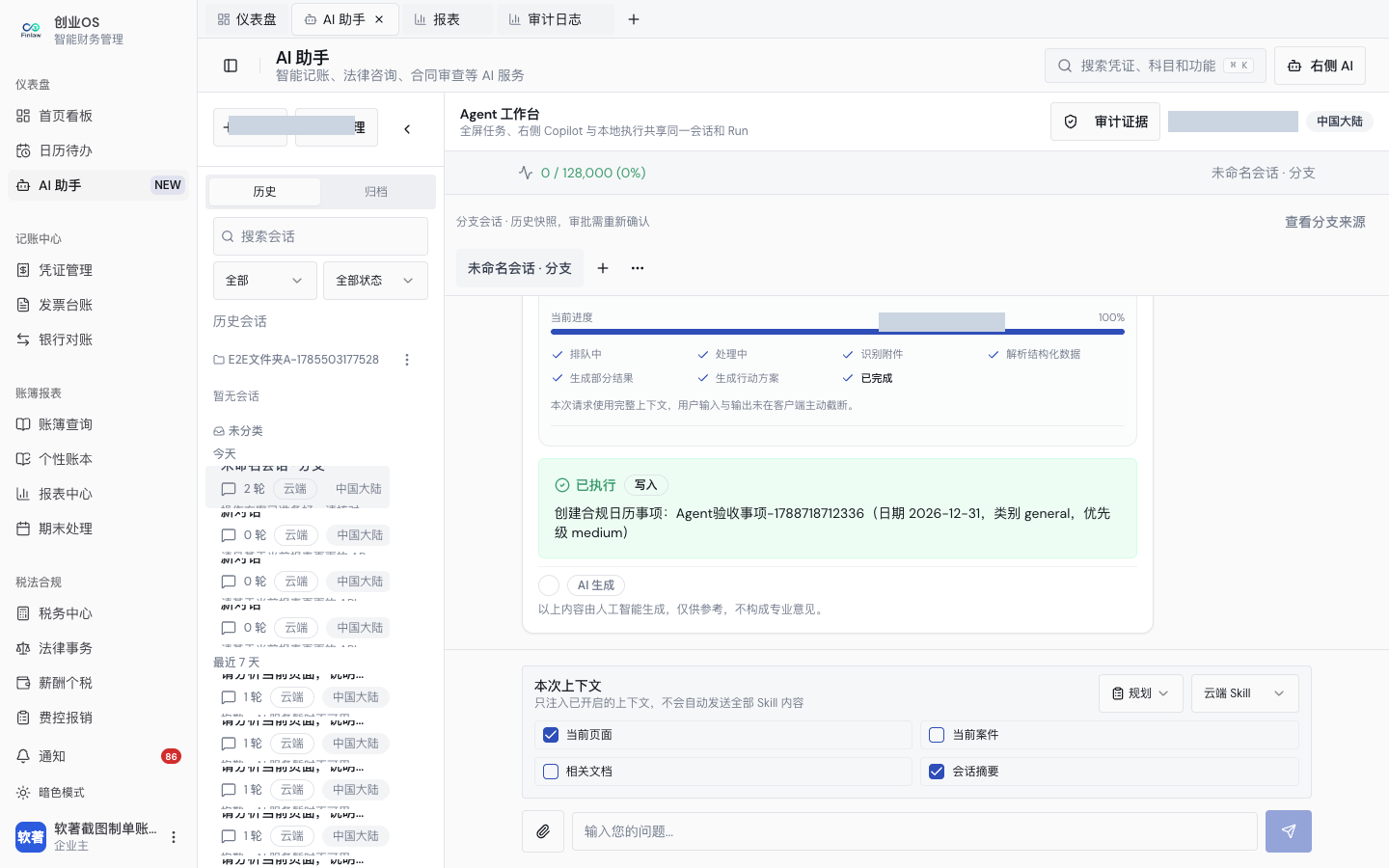The width and height of the screenshot is (1389, 868).
Task: Open 费控报销 in sidebar
Action: 96,718
